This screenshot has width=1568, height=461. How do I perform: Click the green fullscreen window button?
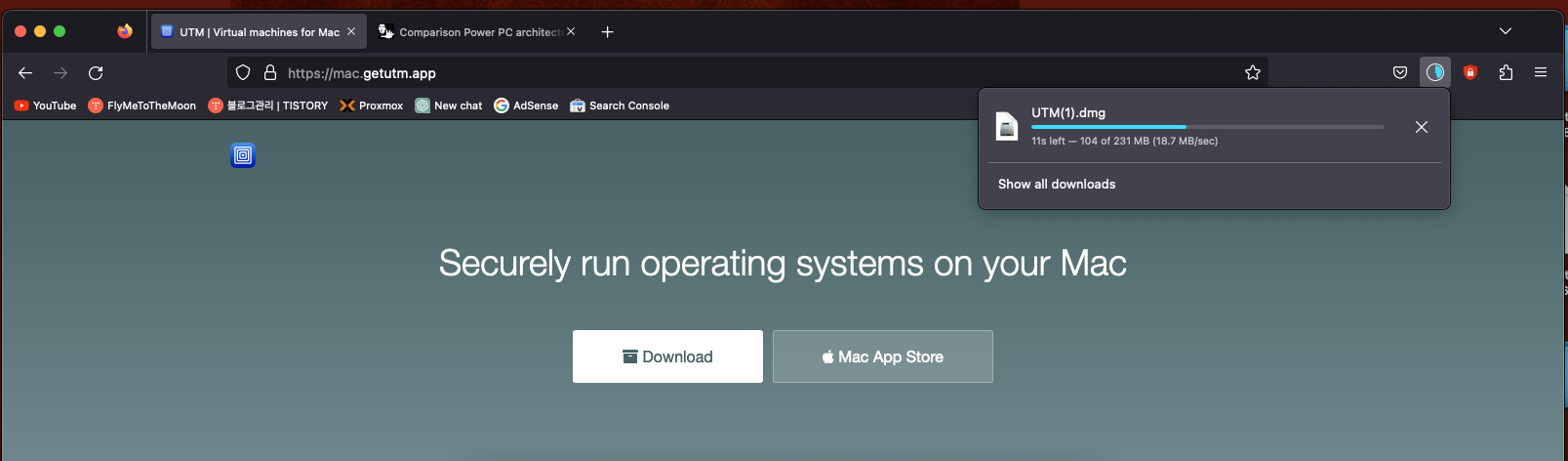pos(60,31)
